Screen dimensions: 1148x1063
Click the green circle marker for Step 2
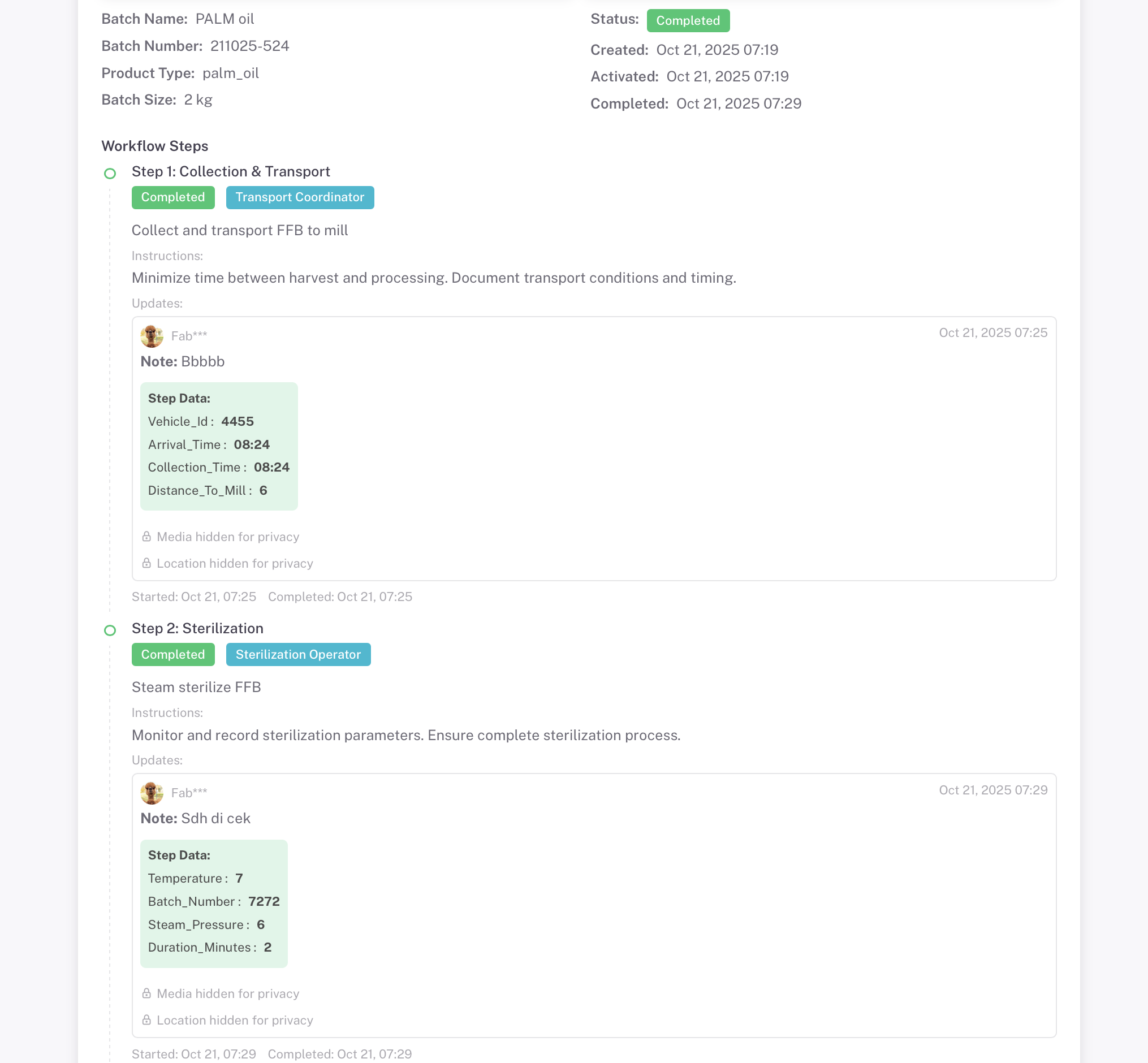pyautogui.click(x=110, y=630)
